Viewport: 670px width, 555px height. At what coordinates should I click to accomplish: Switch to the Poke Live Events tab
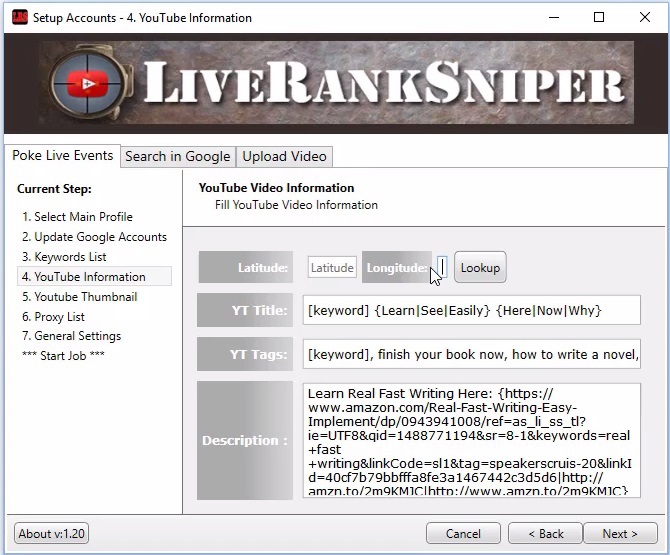point(62,156)
